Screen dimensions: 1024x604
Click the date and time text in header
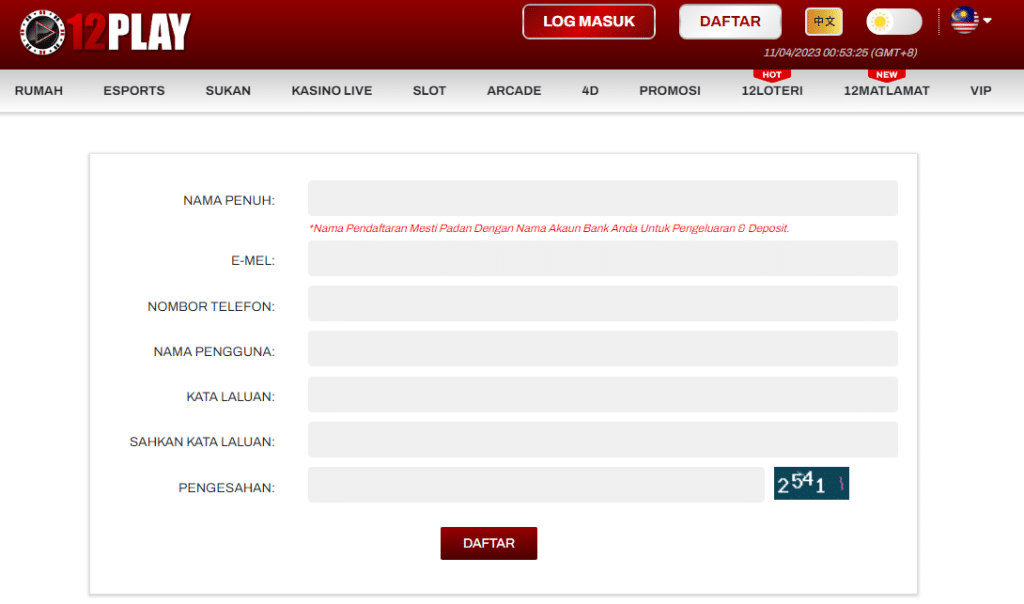[x=840, y=53]
